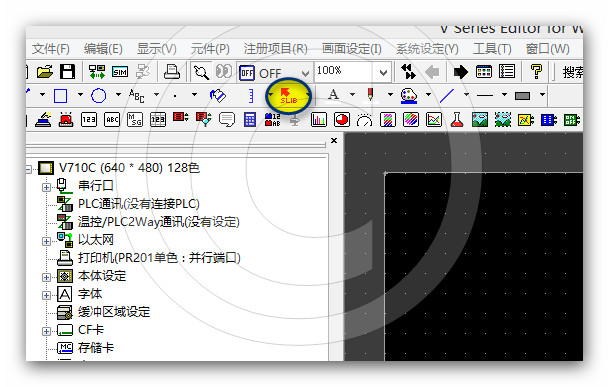Close the project tree panel
The image size is (609, 387).
tap(334, 141)
